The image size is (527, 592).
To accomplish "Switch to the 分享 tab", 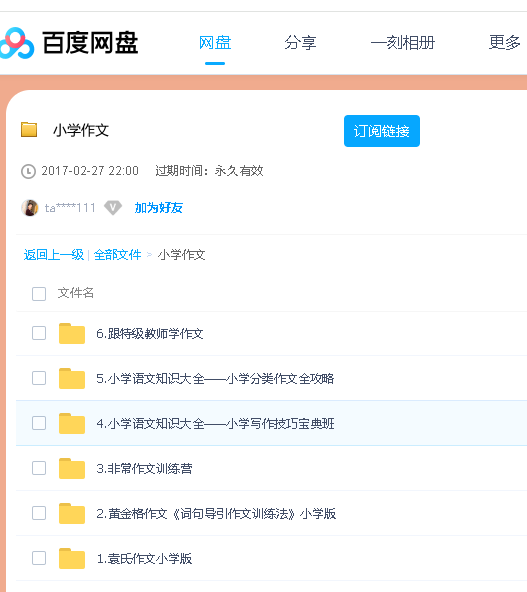I will (x=300, y=43).
